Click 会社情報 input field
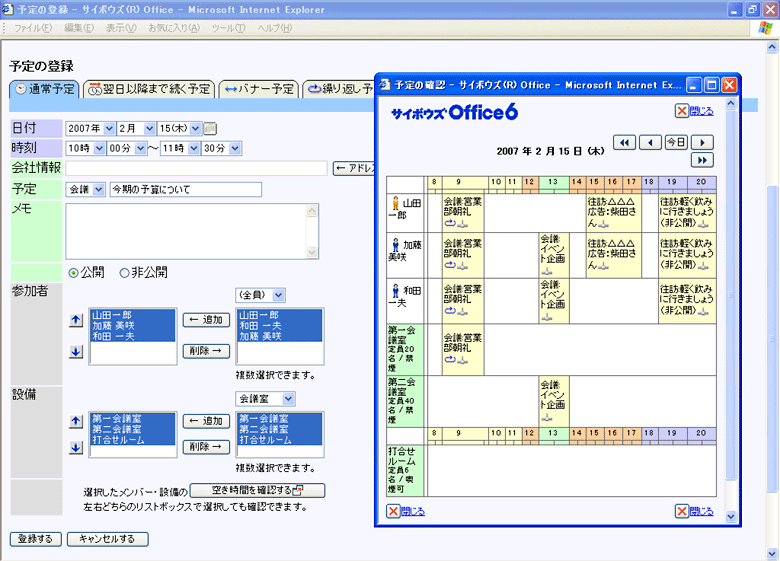780x561 pixels. [196, 168]
